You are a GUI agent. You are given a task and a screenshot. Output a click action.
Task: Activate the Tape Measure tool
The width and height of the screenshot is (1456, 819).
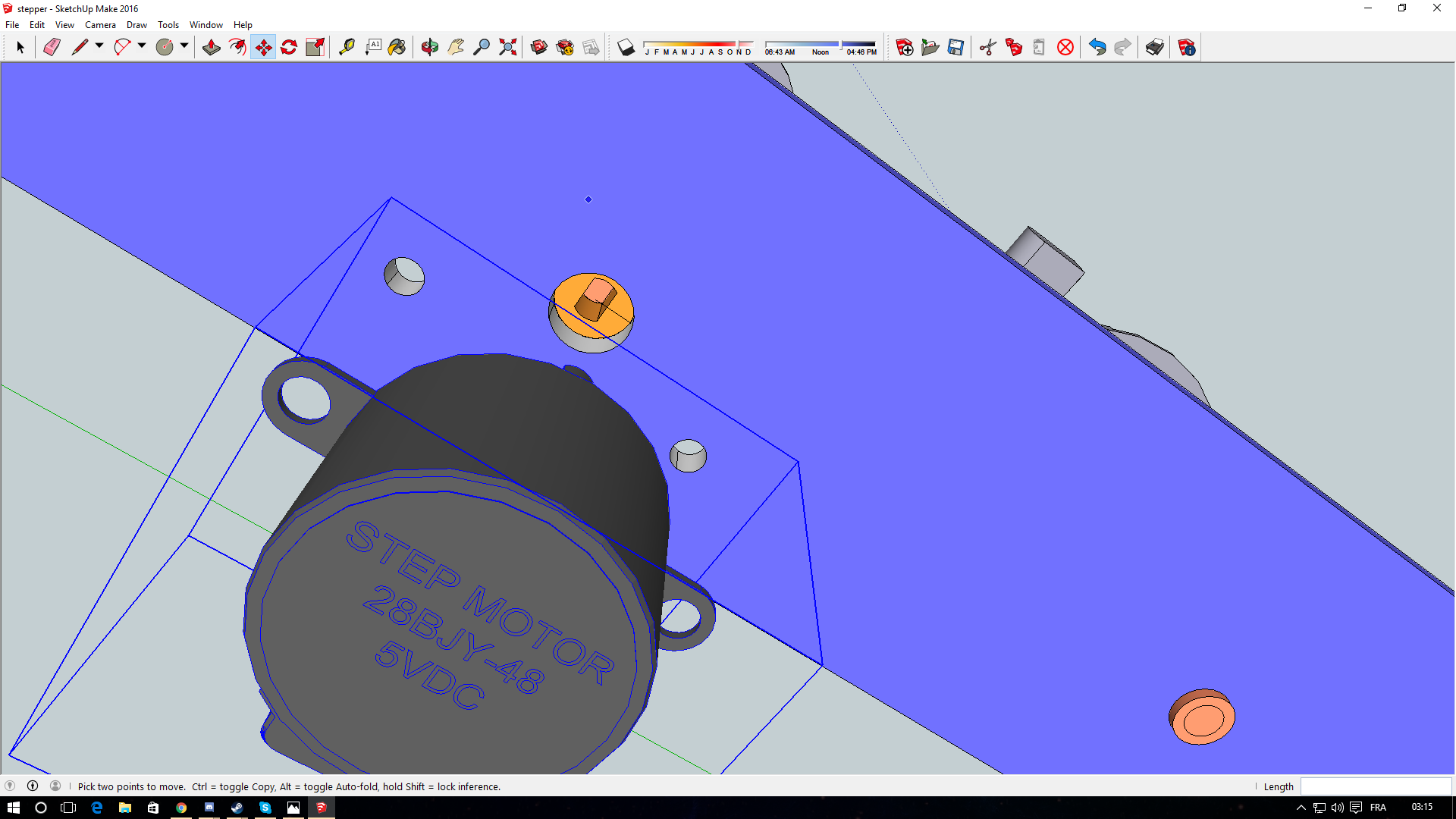348,47
